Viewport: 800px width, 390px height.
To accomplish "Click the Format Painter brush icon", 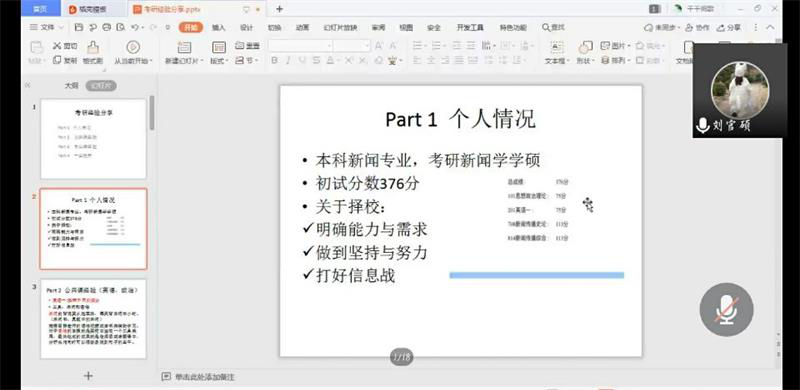I will (93, 47).
